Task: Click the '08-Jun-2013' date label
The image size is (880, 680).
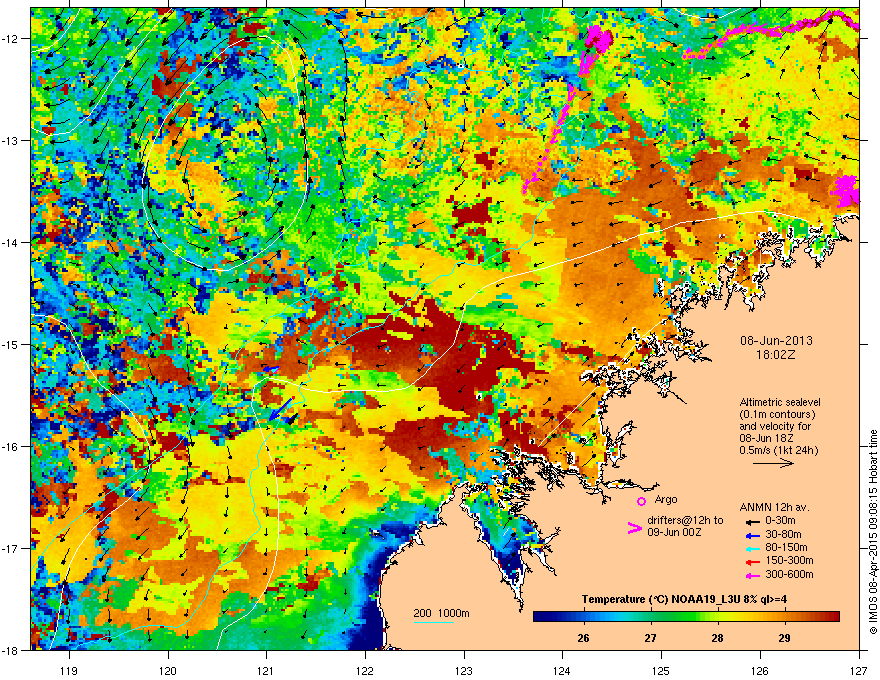Action: (x=776, y=341)
